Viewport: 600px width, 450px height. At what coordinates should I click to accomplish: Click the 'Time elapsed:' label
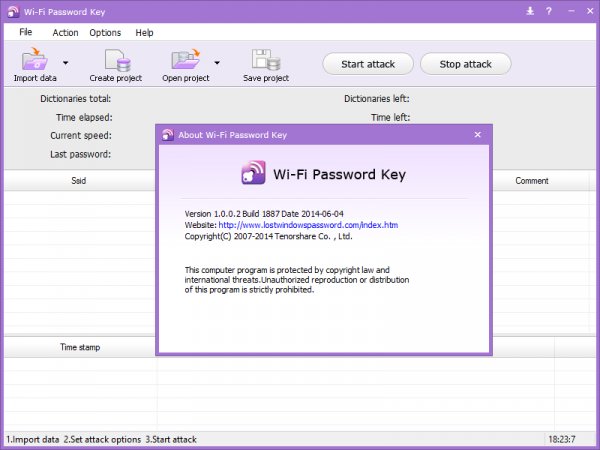coord(84,117)
